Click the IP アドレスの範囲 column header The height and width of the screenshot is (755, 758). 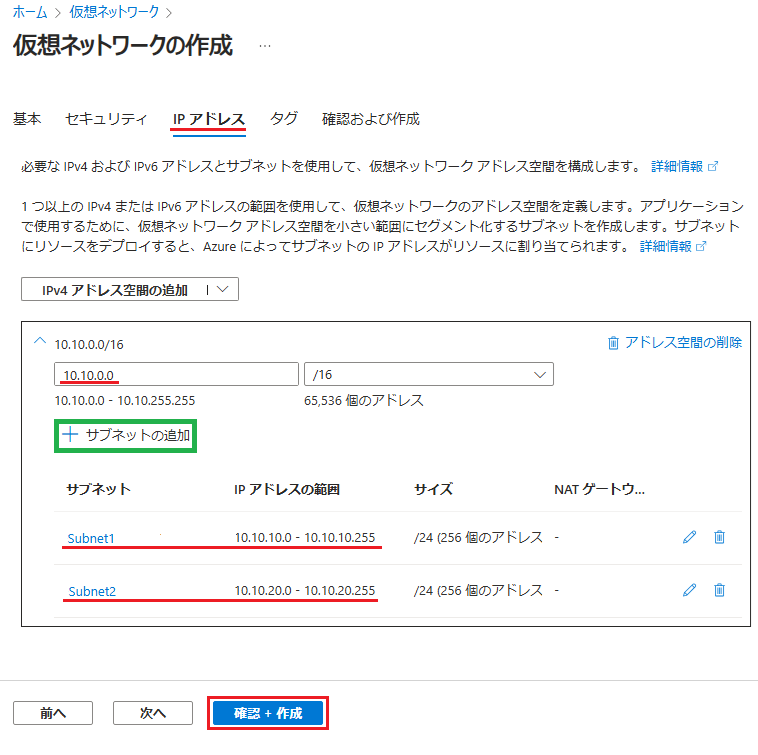coord(287,489)
